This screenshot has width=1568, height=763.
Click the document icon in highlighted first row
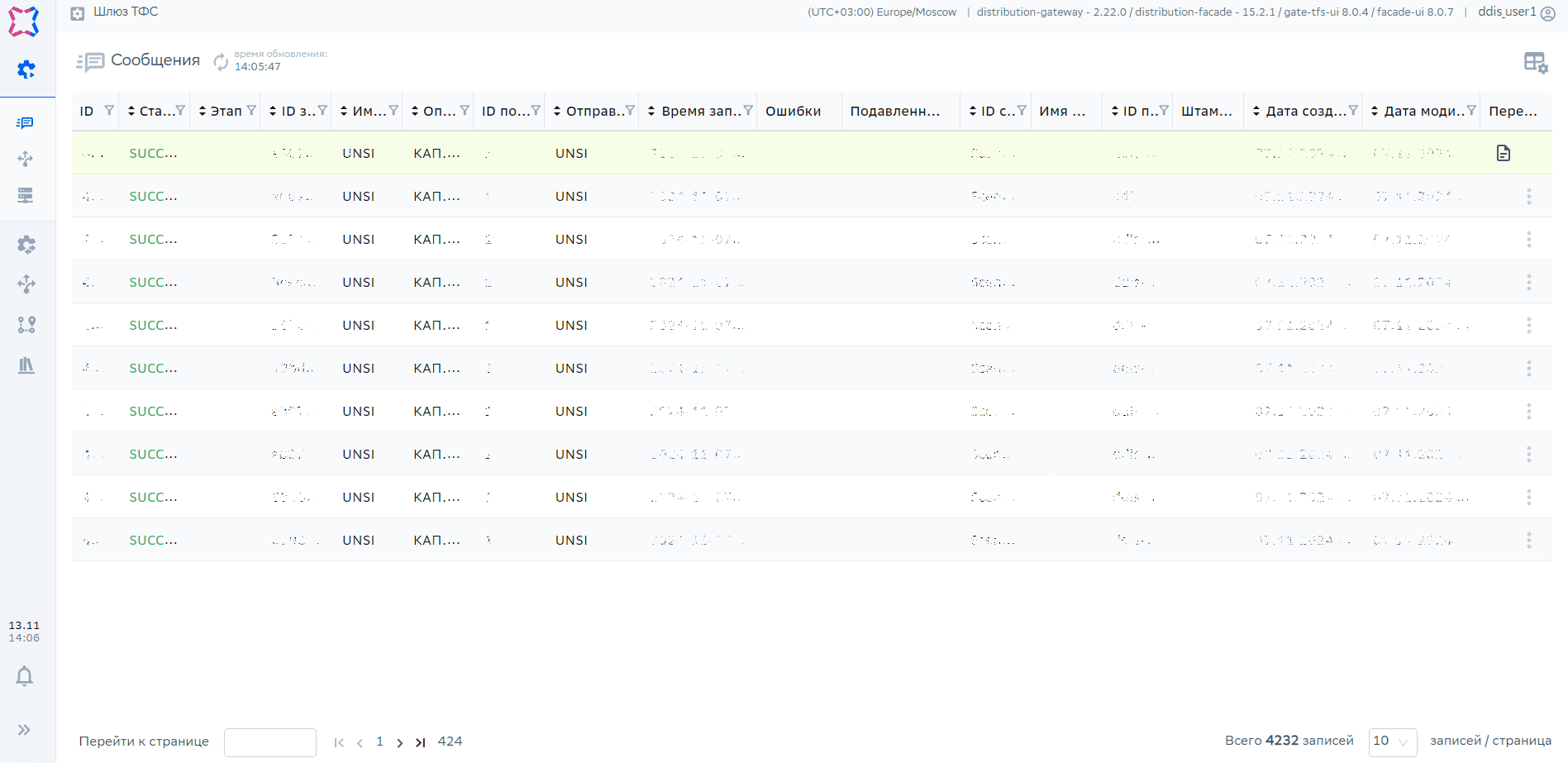click(1504, 153)
